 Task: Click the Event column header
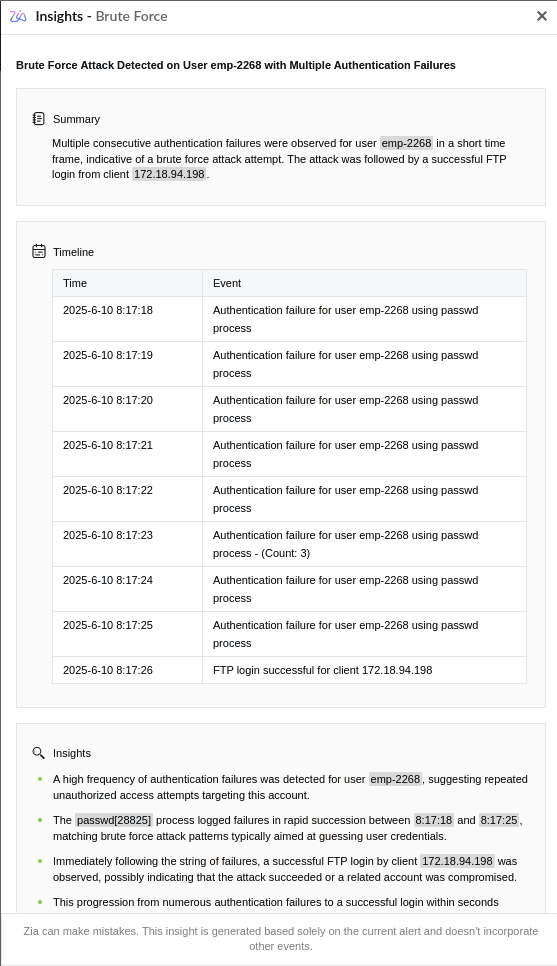click(364, 283)
